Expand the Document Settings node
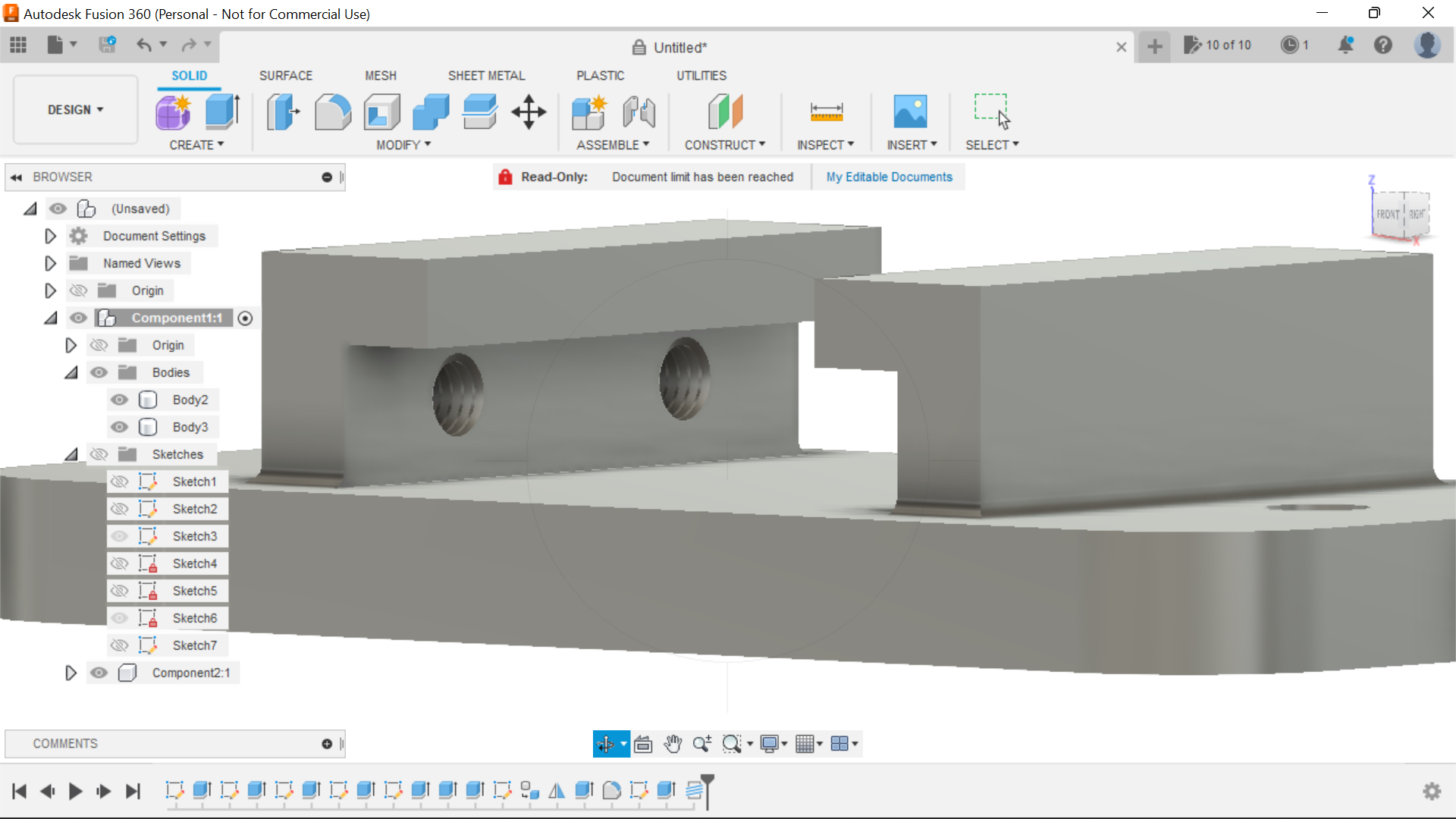This screenshot has width=1456, height=819. [x=50, y=236]
